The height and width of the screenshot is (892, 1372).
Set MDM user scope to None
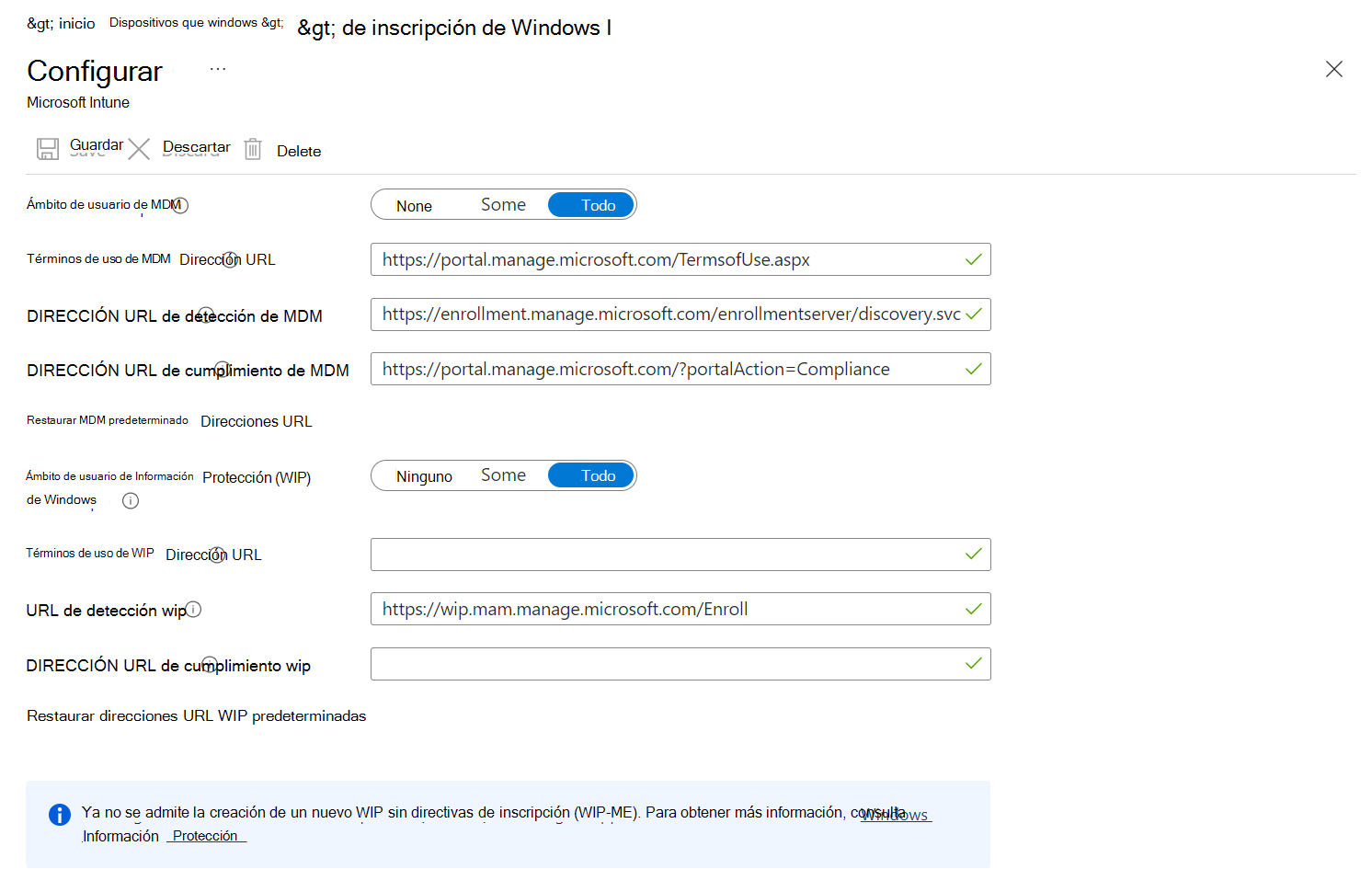[x=414, y=206]
